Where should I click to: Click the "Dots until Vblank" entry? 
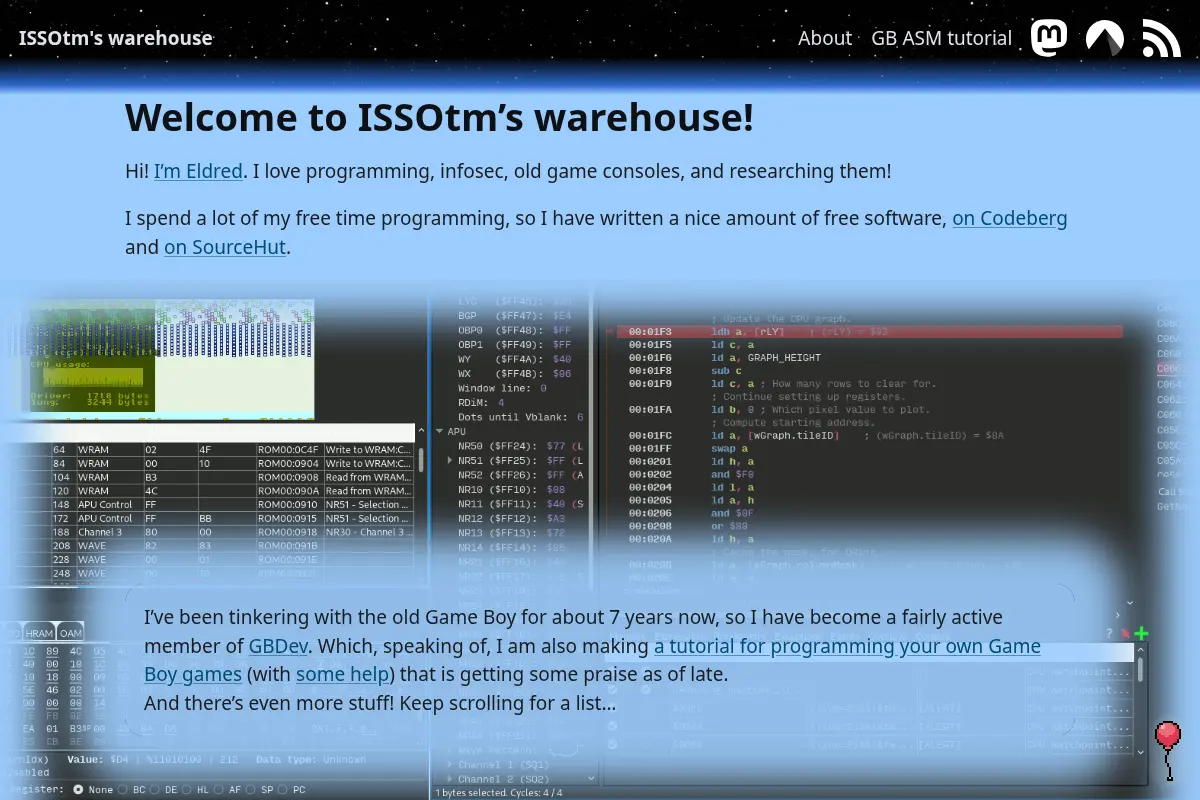(521, 416)
